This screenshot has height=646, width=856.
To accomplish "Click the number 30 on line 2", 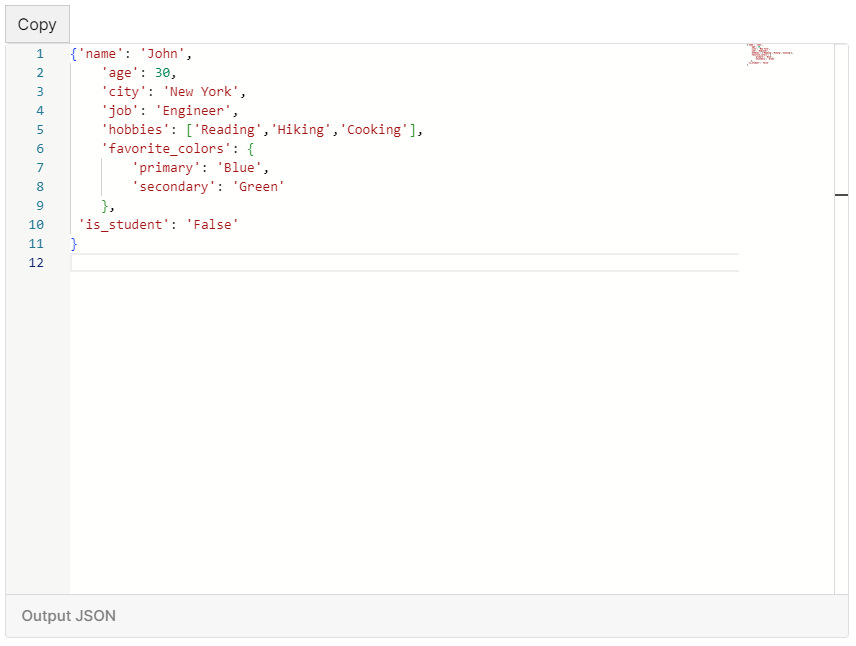I will click(x=163, y=72).
